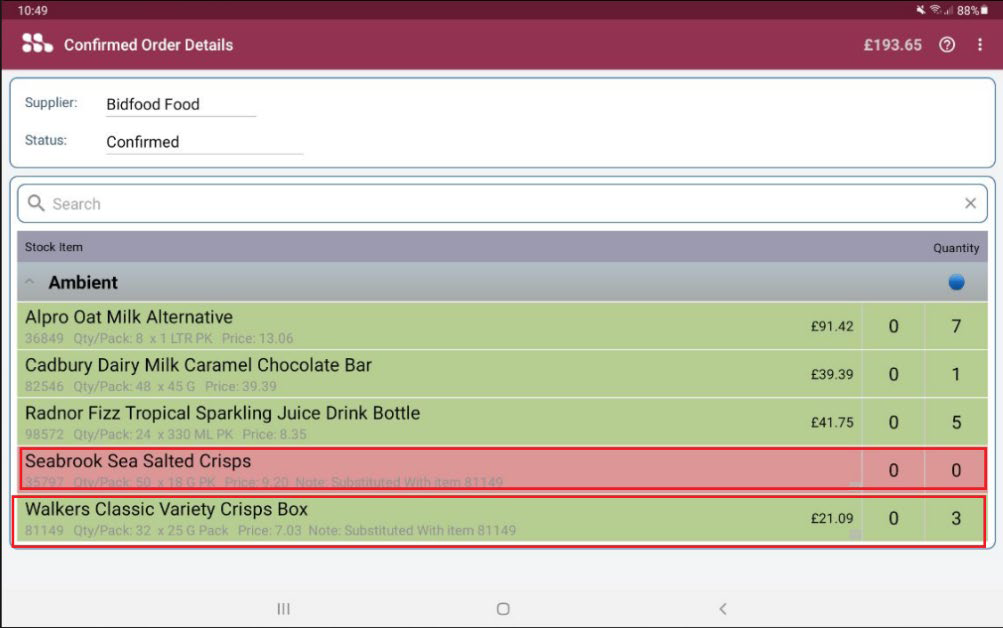Open the three-dot overflow menu

pos(980,45)
